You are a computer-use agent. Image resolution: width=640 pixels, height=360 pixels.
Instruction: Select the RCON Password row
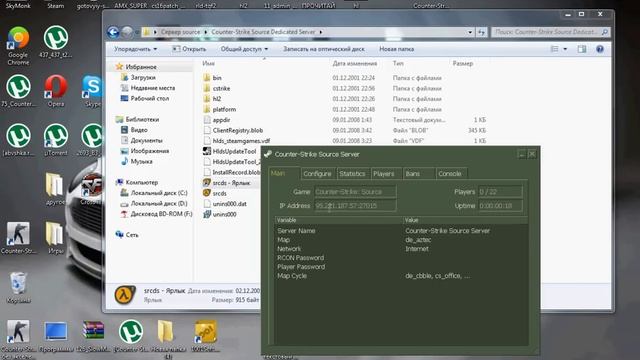[401, 258]
